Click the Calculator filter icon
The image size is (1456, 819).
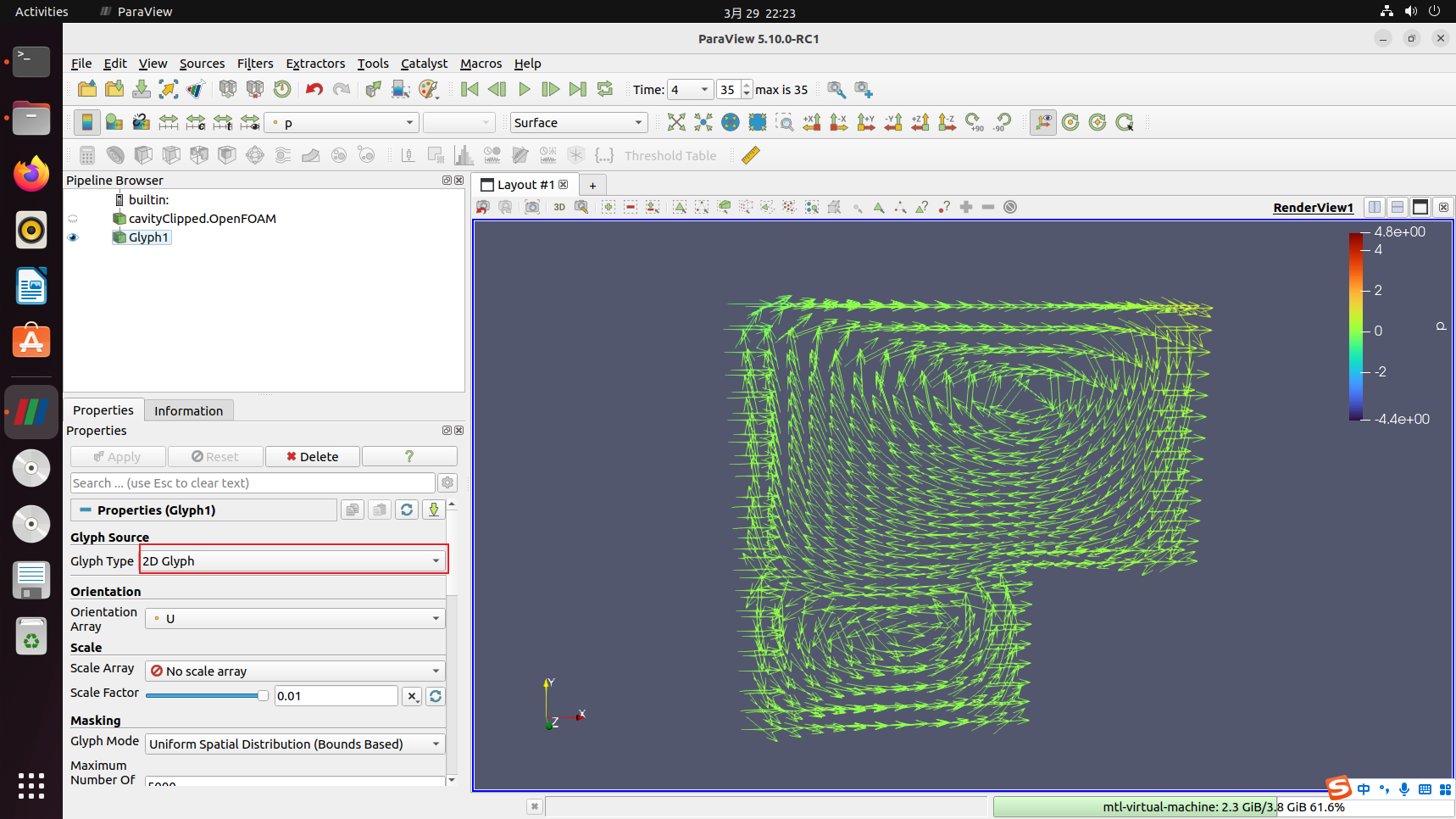pos(87,155)
